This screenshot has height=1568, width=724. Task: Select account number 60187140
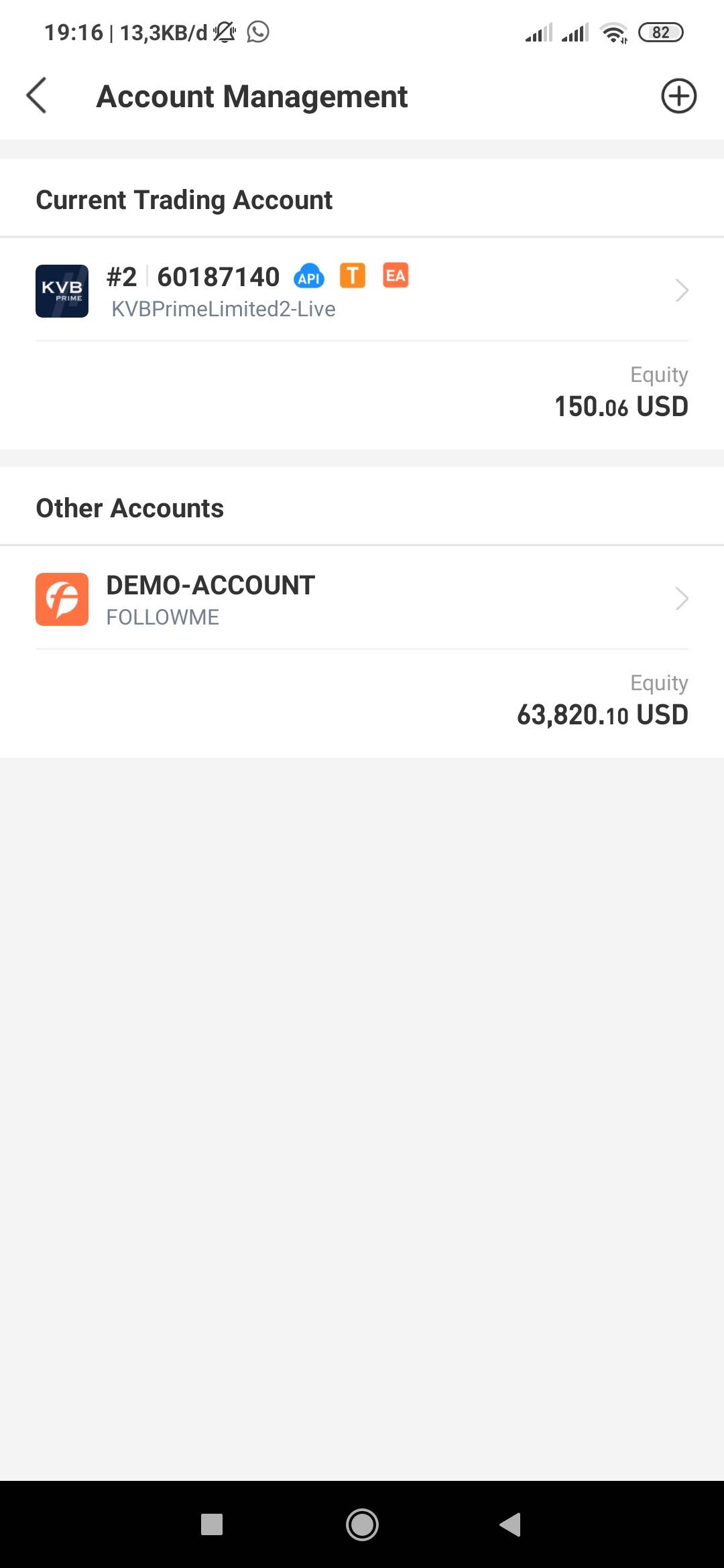tap(218, 277)
